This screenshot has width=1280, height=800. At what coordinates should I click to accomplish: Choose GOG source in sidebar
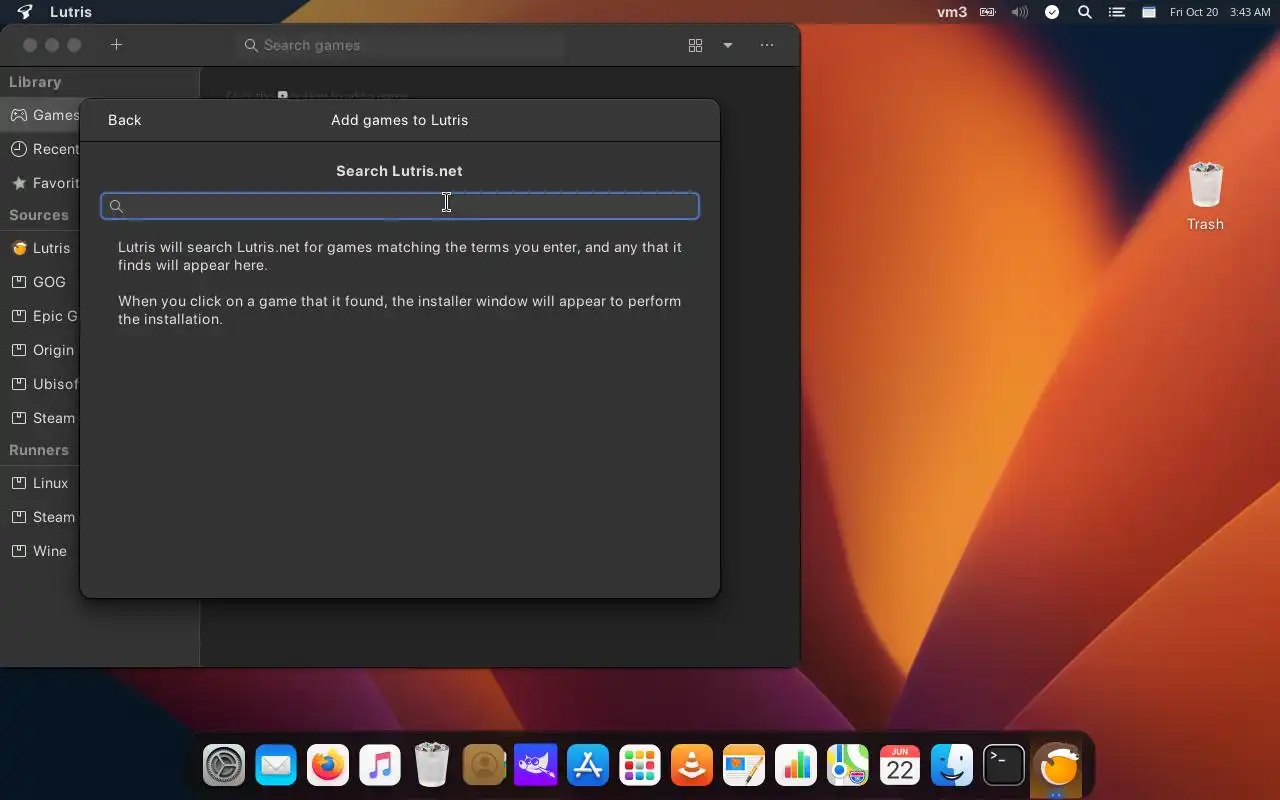[41, 282]
